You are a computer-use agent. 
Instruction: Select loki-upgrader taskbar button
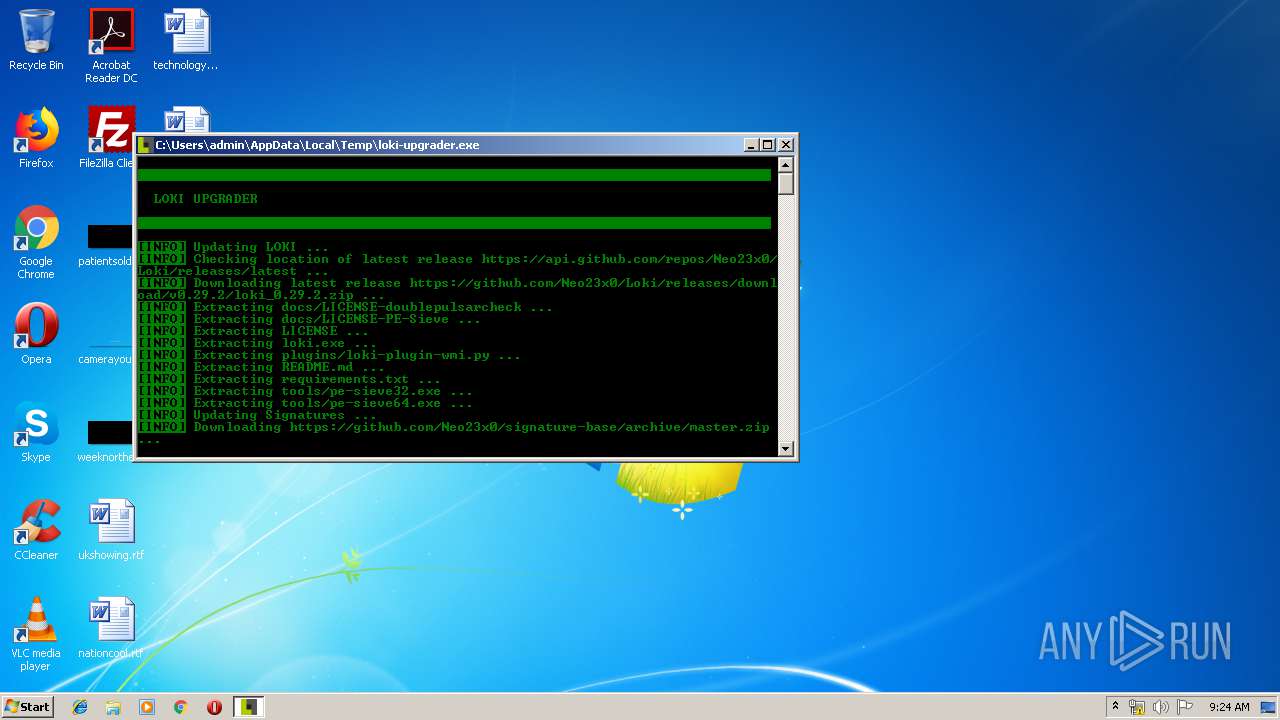pos(248,707)
